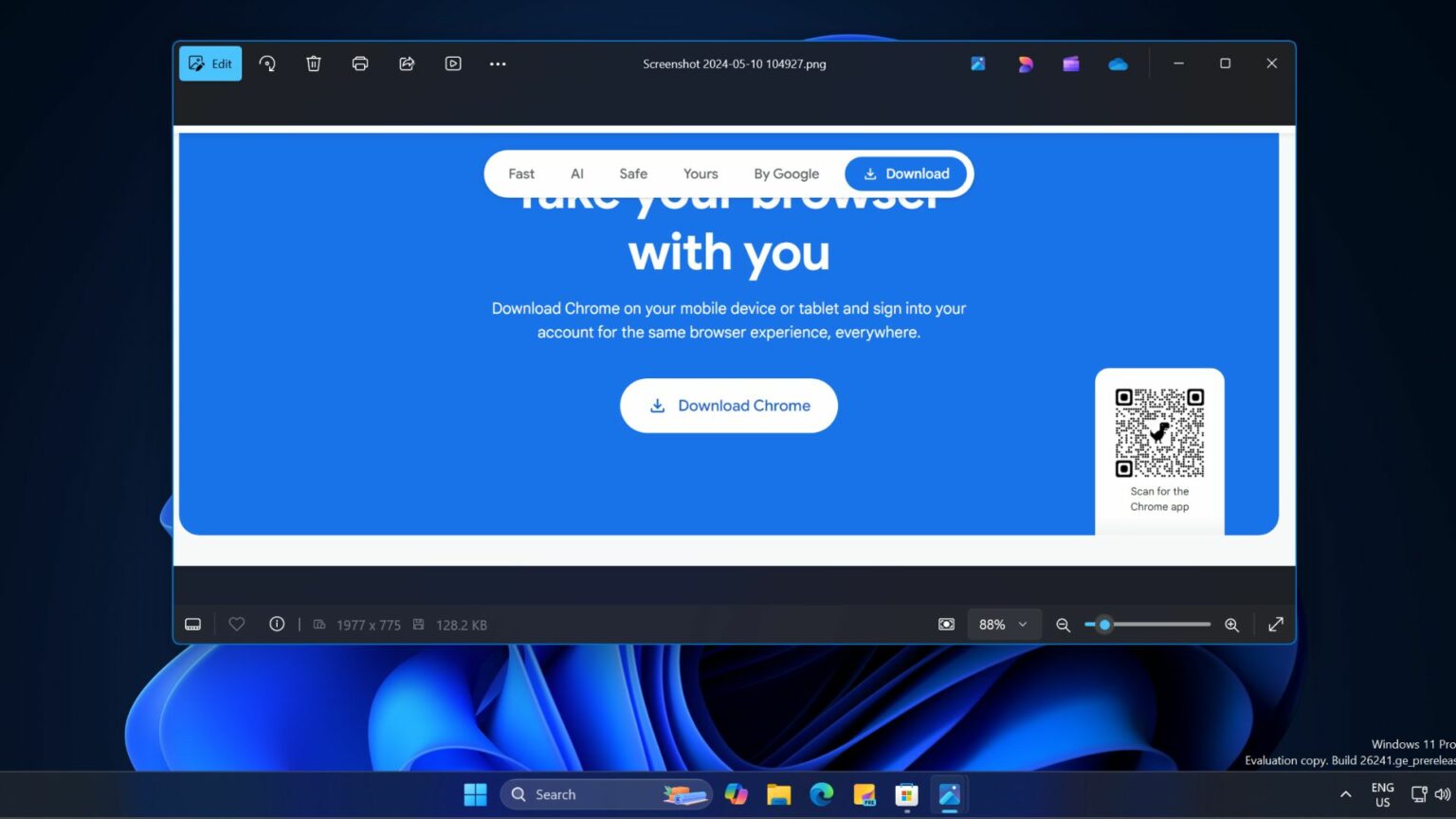Enable fullscreen viewing mode
Screen dimensions: 1456x819
click(x=1275, y=624)
